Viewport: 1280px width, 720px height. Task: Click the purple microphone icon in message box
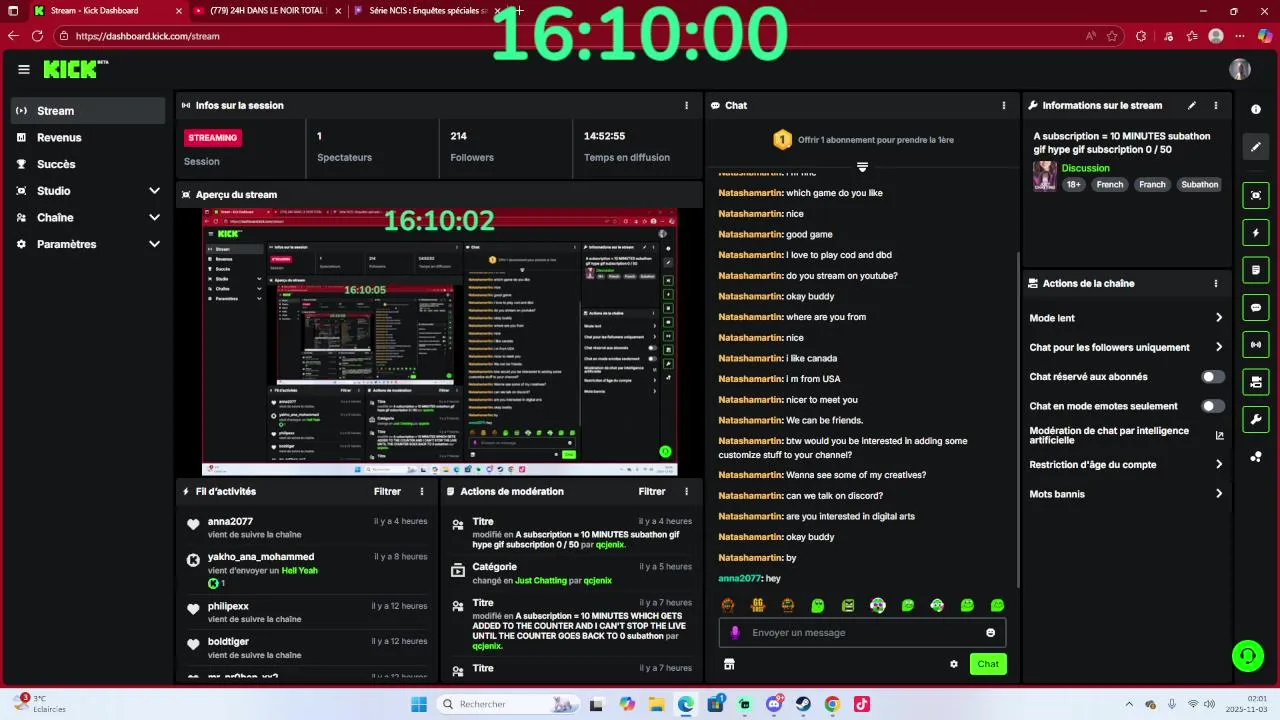735,632
